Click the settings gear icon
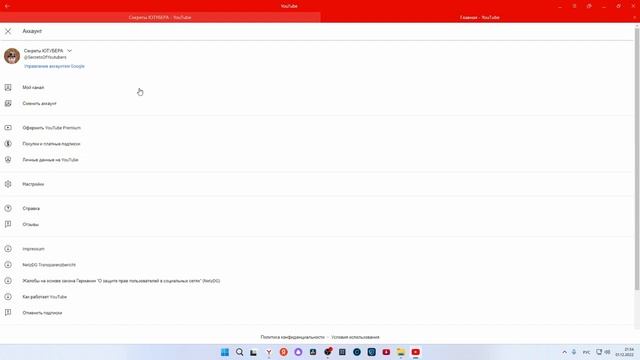Screen dimensions: 640x360 (x=8, y=184)
